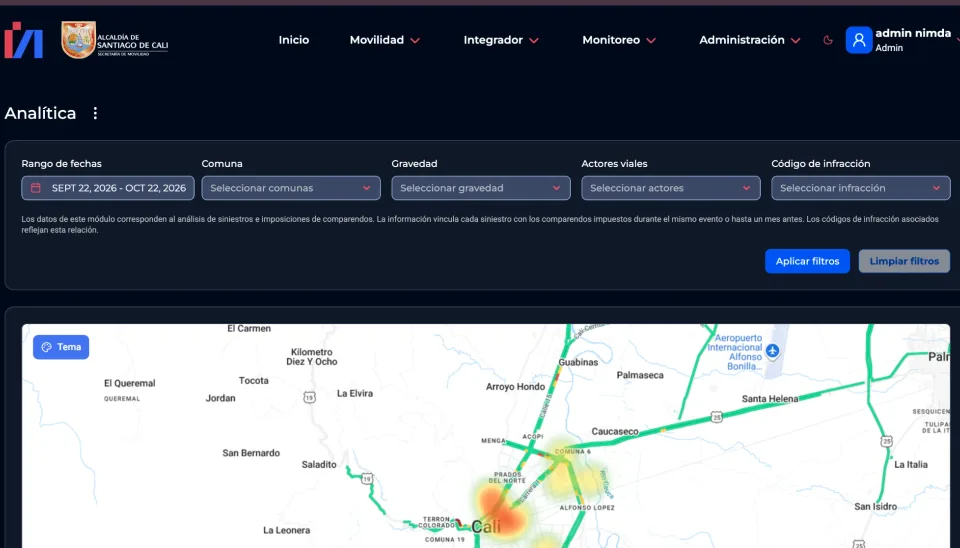Open the Tema map theme button

click(x=61, y=347)
